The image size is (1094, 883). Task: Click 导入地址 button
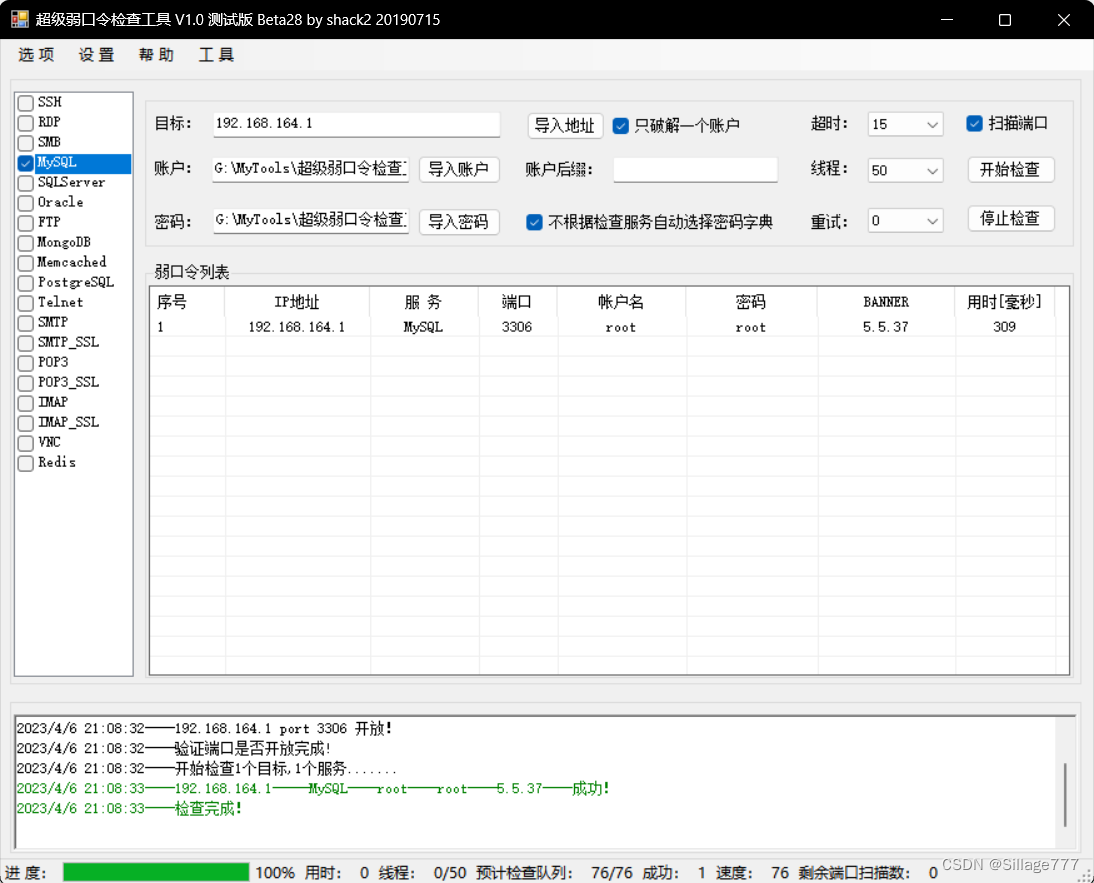tap(565, 126)
